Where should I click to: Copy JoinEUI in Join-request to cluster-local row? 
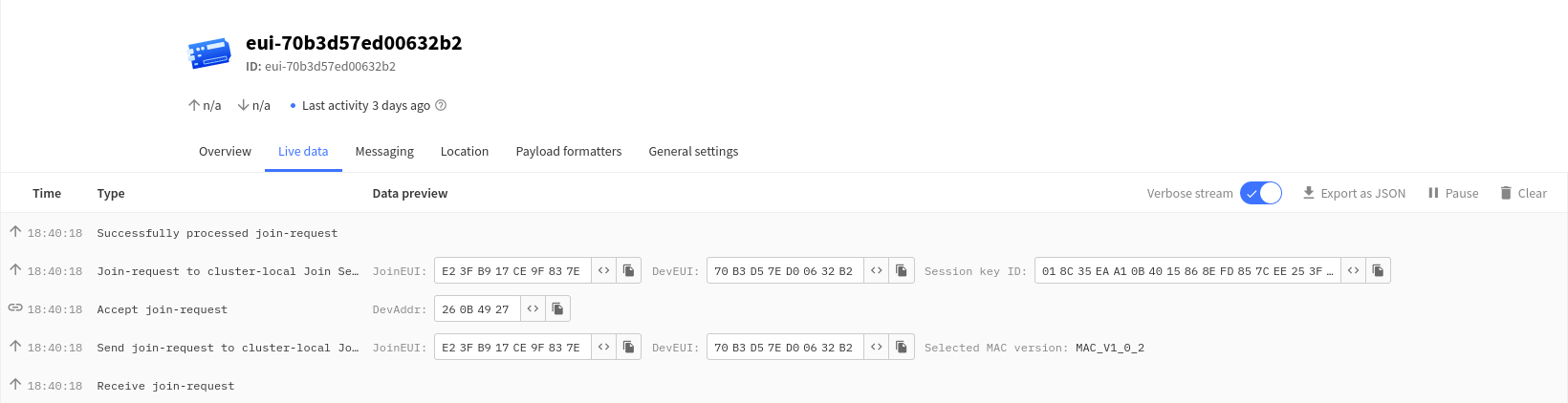tap(628, 271)
